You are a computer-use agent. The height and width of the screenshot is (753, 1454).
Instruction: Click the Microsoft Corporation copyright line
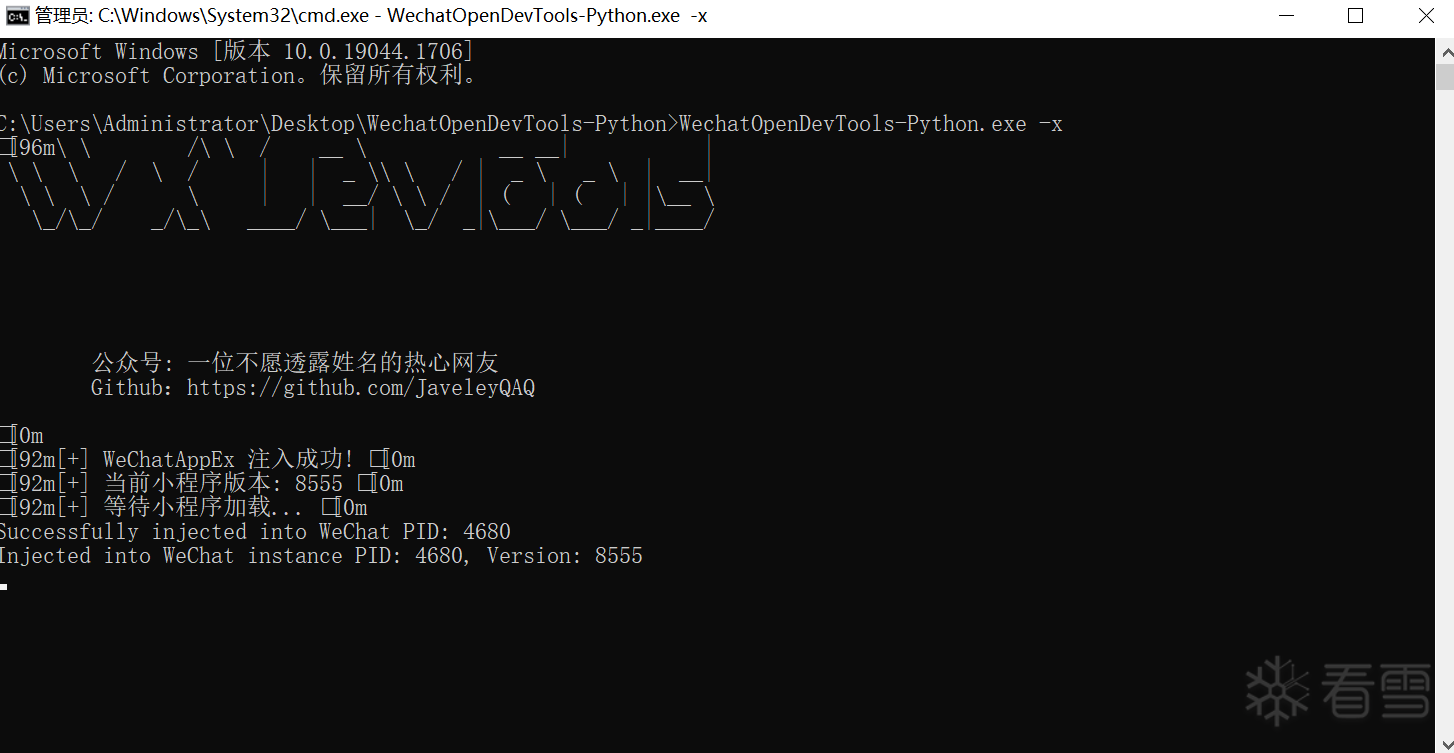(240, 76)
